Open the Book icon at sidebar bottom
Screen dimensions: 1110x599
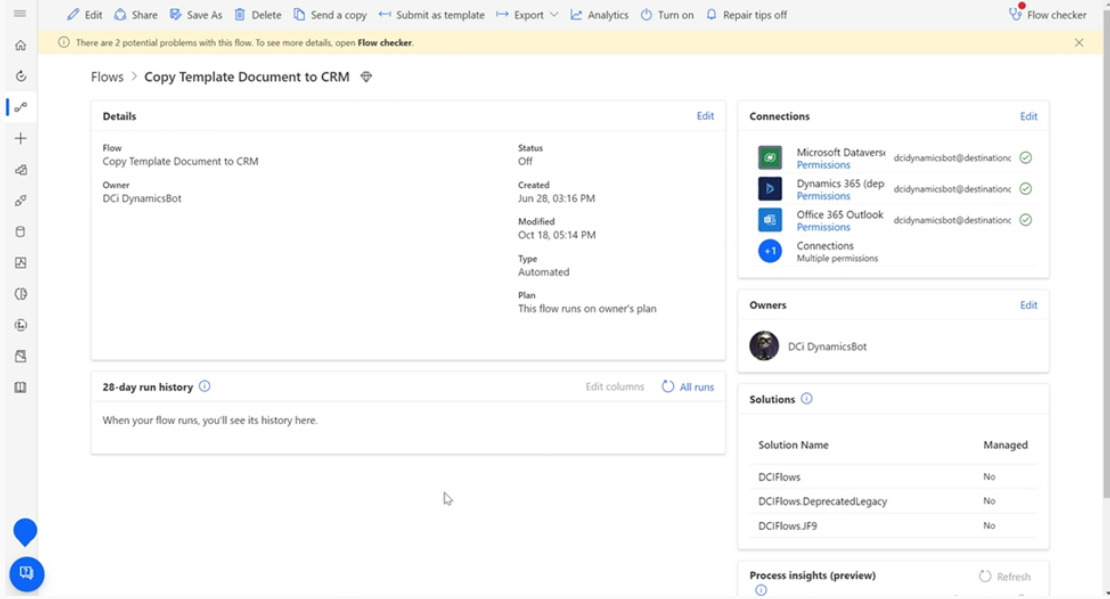coord(21,387)
